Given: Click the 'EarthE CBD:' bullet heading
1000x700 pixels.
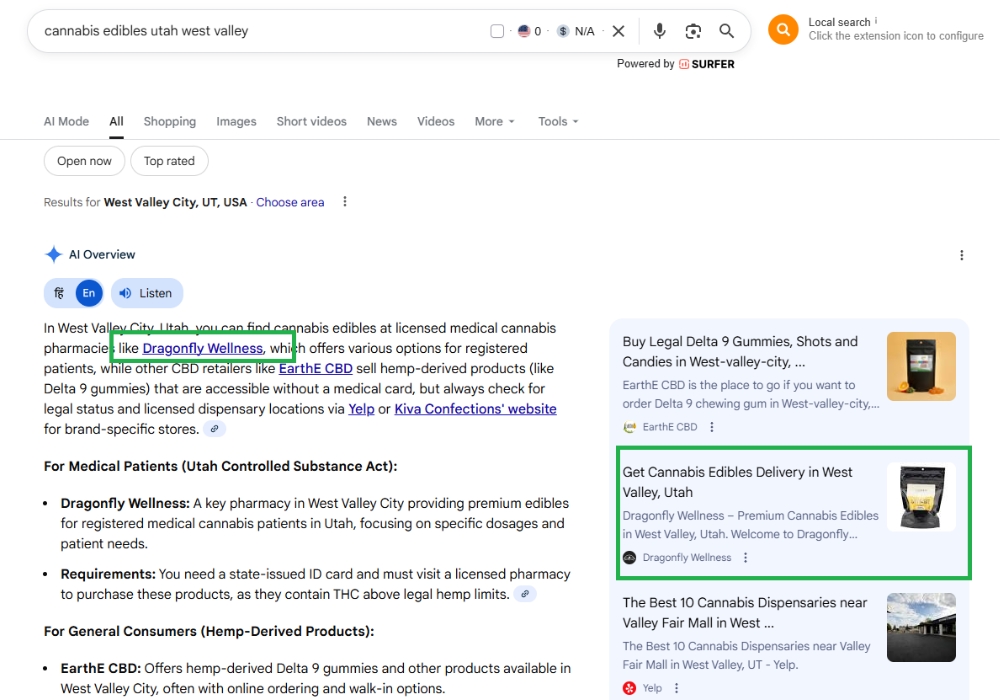Looking at the screenshot, I should [x=101, y=668].
